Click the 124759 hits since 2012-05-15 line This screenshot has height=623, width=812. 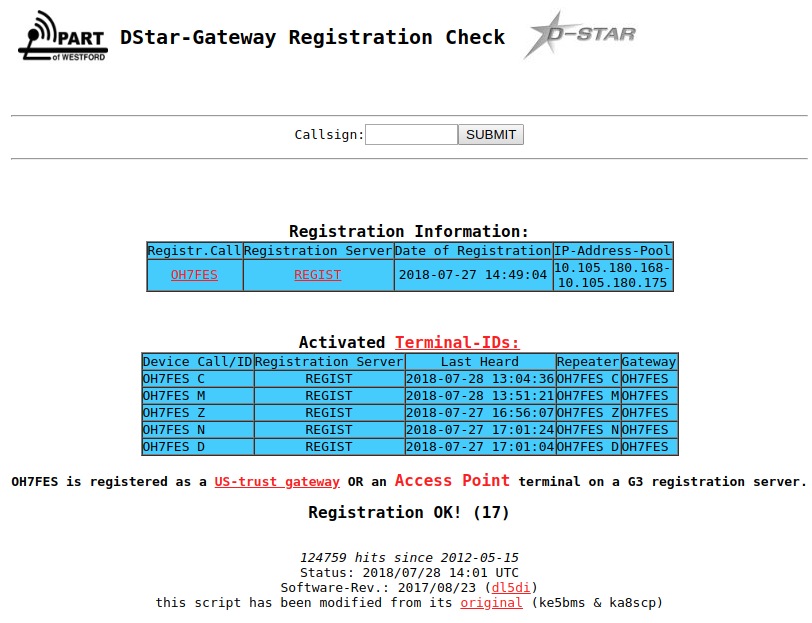(409, 557)
